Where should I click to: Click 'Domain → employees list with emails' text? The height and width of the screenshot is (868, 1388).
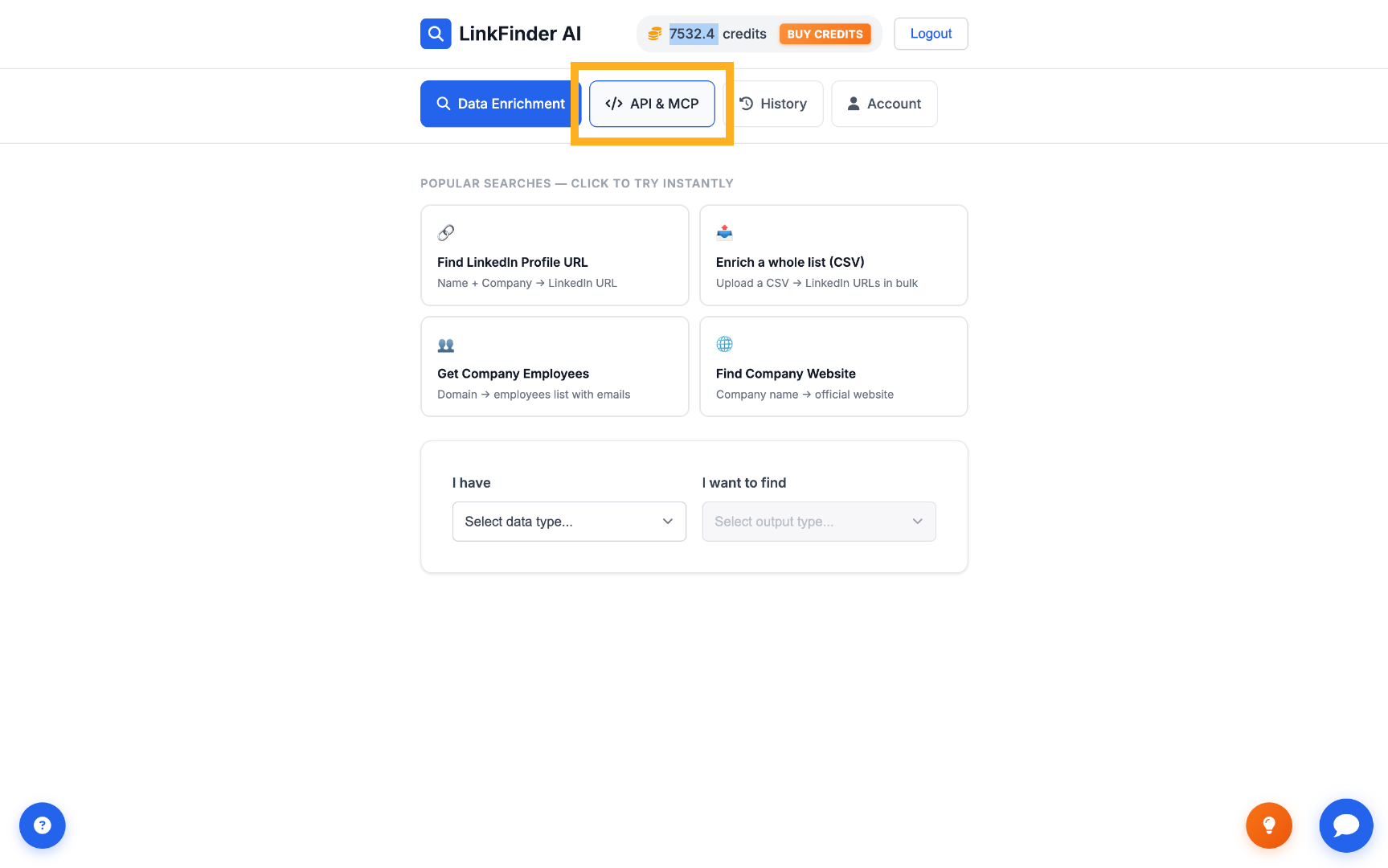(x=534, y=395)
